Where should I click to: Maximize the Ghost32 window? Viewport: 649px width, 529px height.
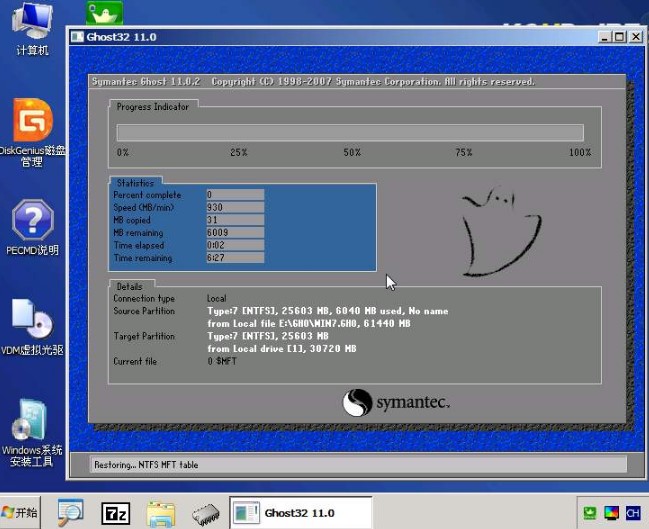pyautogui.click(x=620, y=37)
